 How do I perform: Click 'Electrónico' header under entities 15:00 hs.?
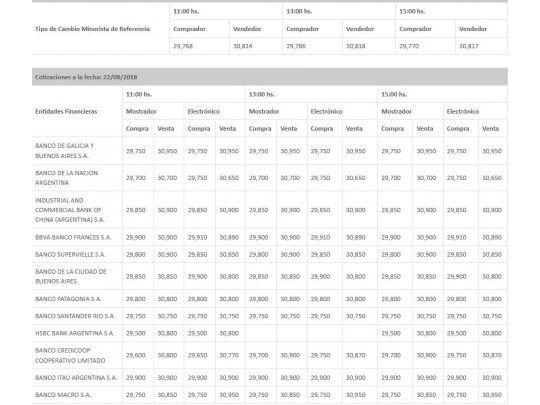pos(463,111)
